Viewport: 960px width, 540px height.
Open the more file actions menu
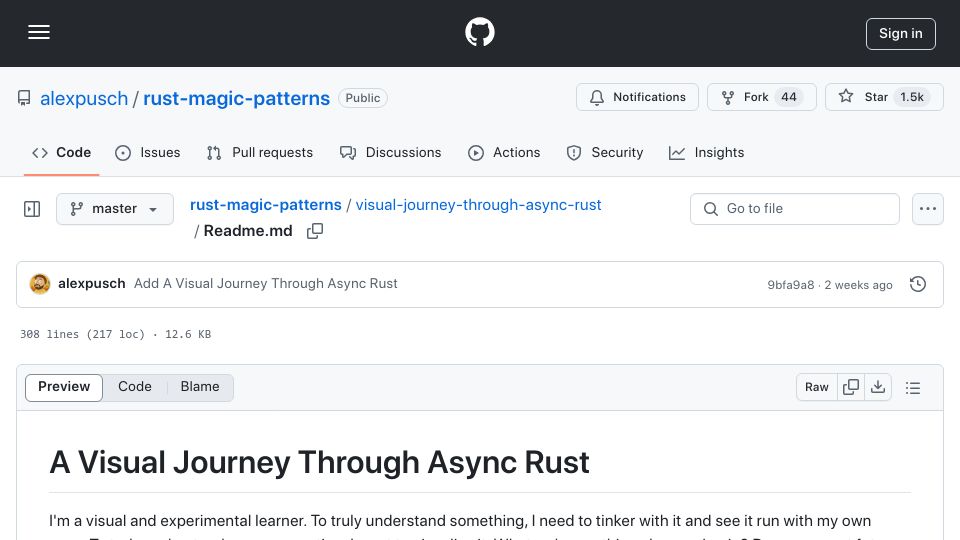pyautogui.click(x=928, y=209)
